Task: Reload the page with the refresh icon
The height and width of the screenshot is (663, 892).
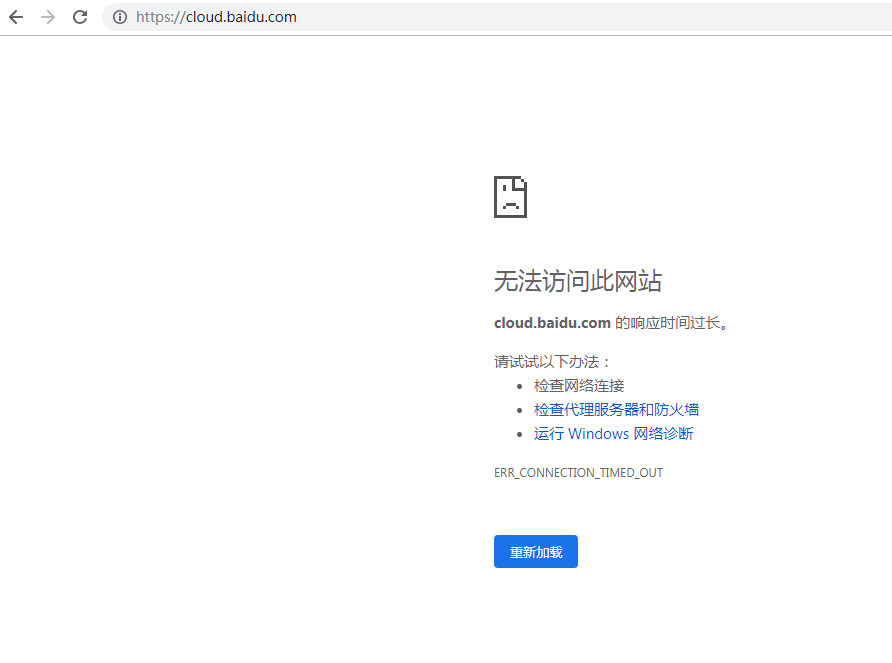Action: click(80, 17)
